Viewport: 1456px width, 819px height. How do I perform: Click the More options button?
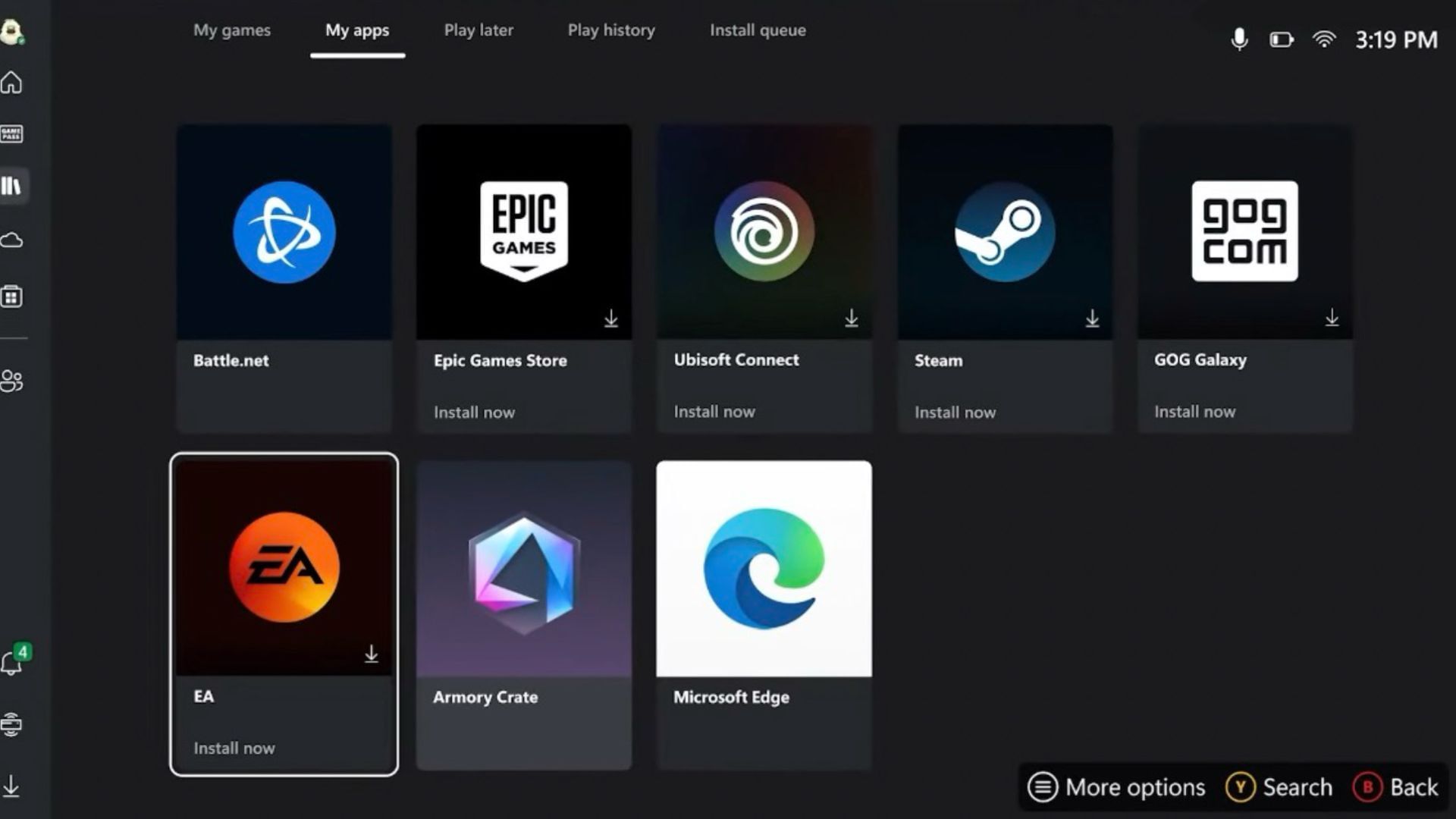click(1116, 787)
